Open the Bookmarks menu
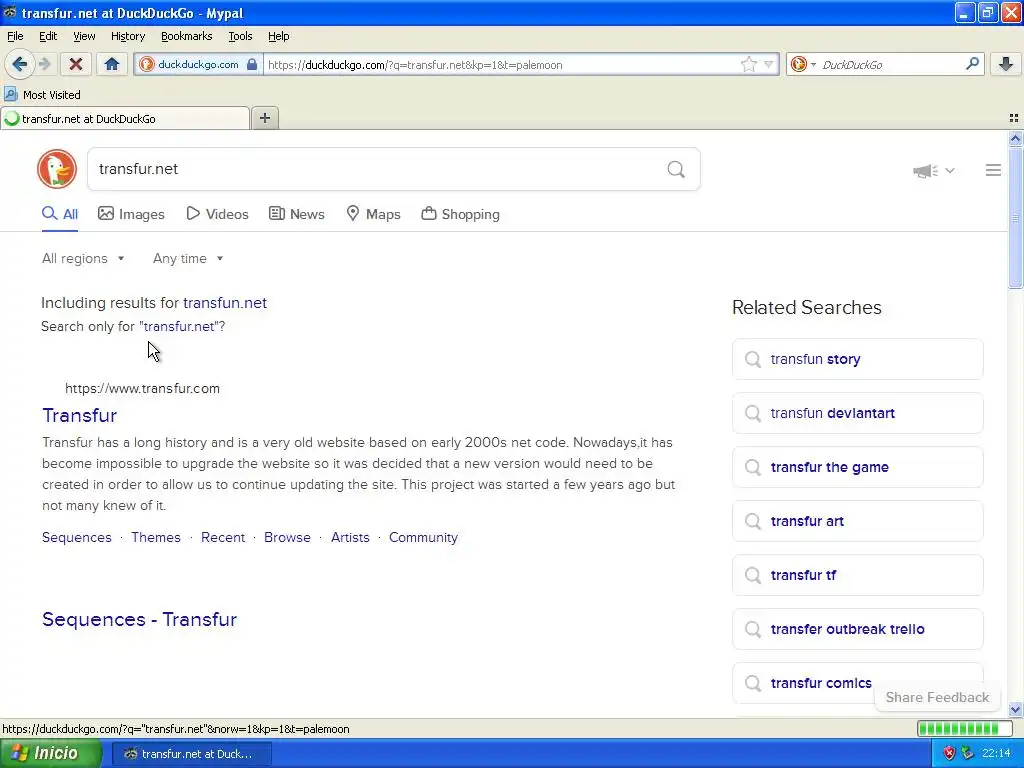The image size is (1024, 768). pyautogui.click(x=186, y=36)
